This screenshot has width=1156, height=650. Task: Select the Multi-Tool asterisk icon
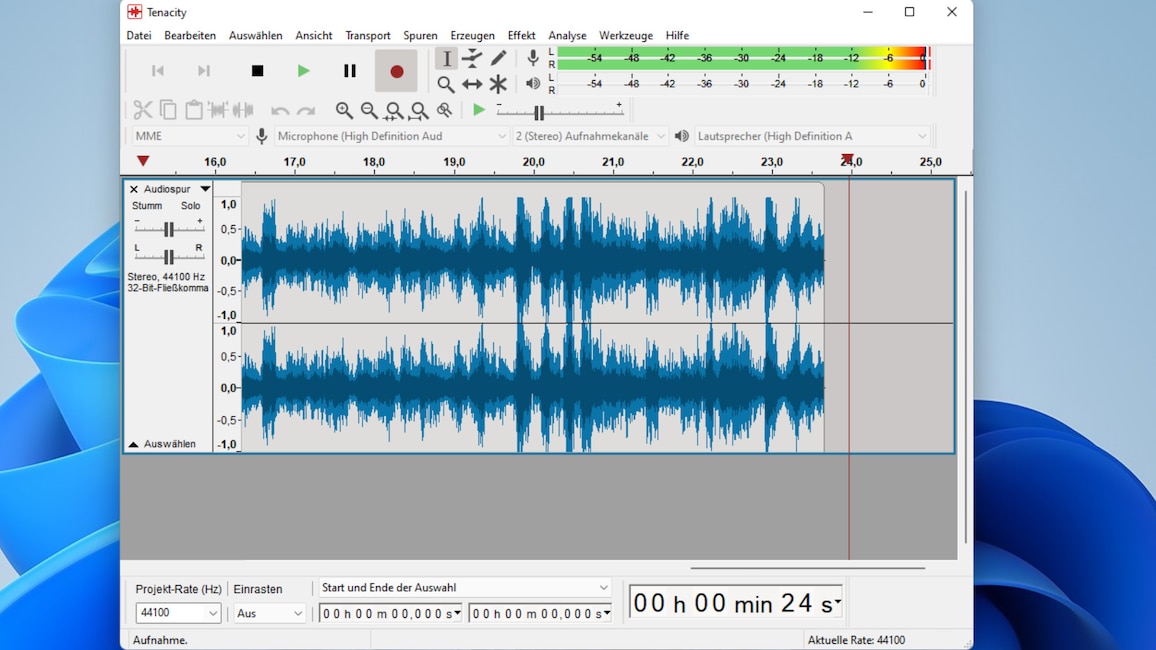pyautogui.click(x=498, y=85)
